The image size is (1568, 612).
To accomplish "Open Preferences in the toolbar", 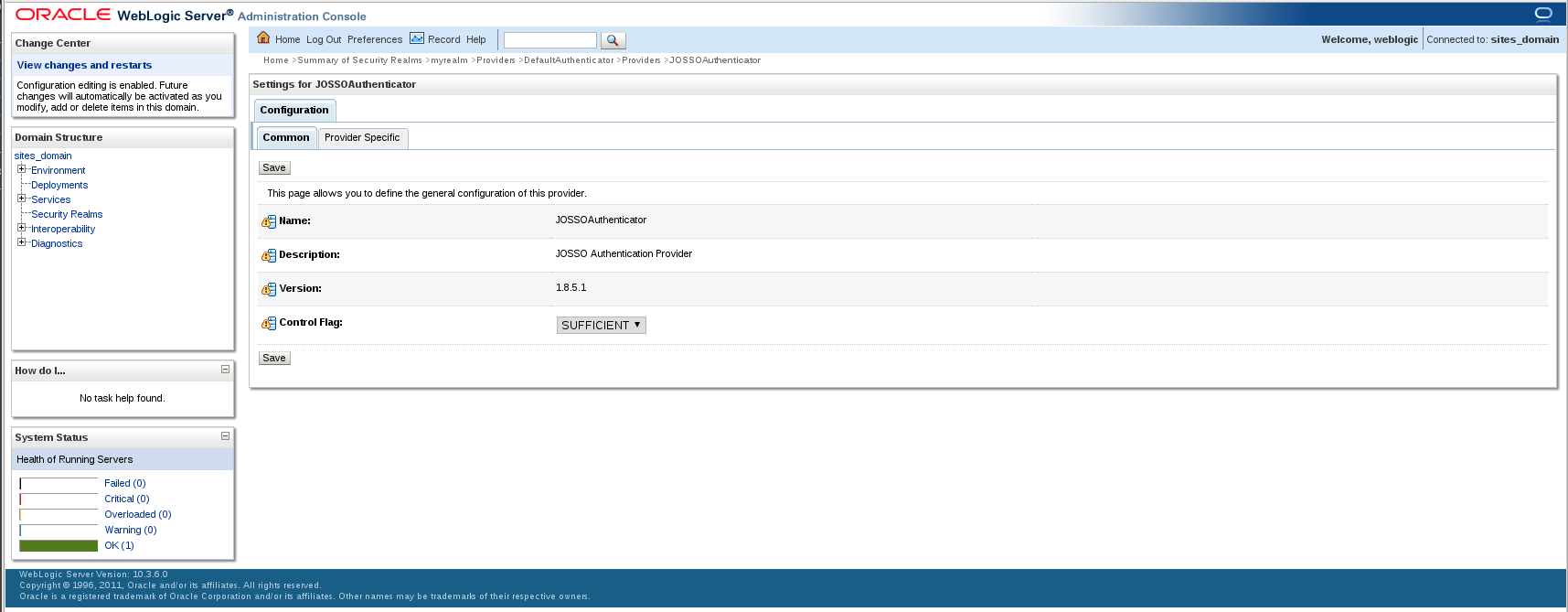I will [x=375, y=39].
